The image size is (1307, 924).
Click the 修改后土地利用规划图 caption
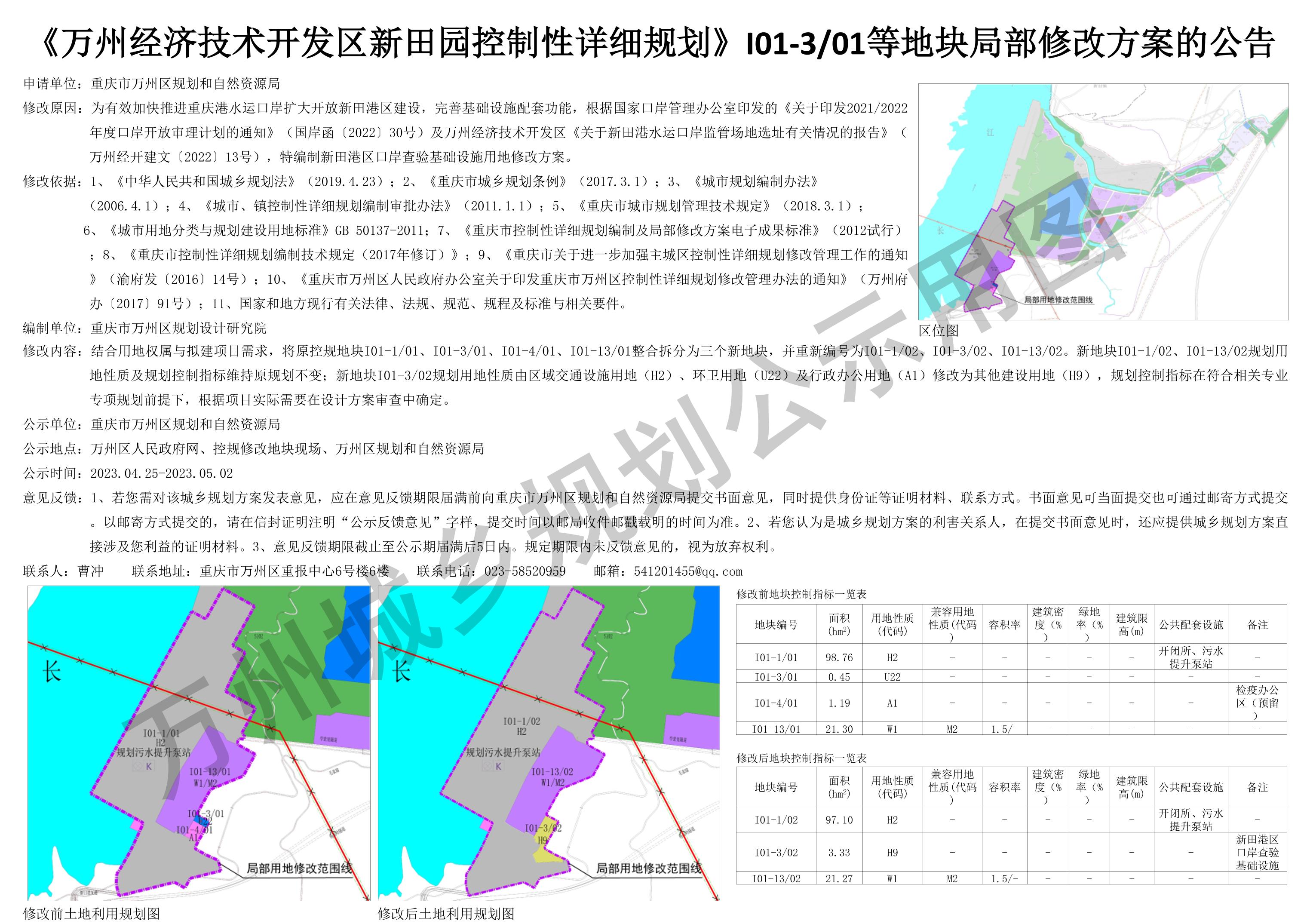coord(446,914)
